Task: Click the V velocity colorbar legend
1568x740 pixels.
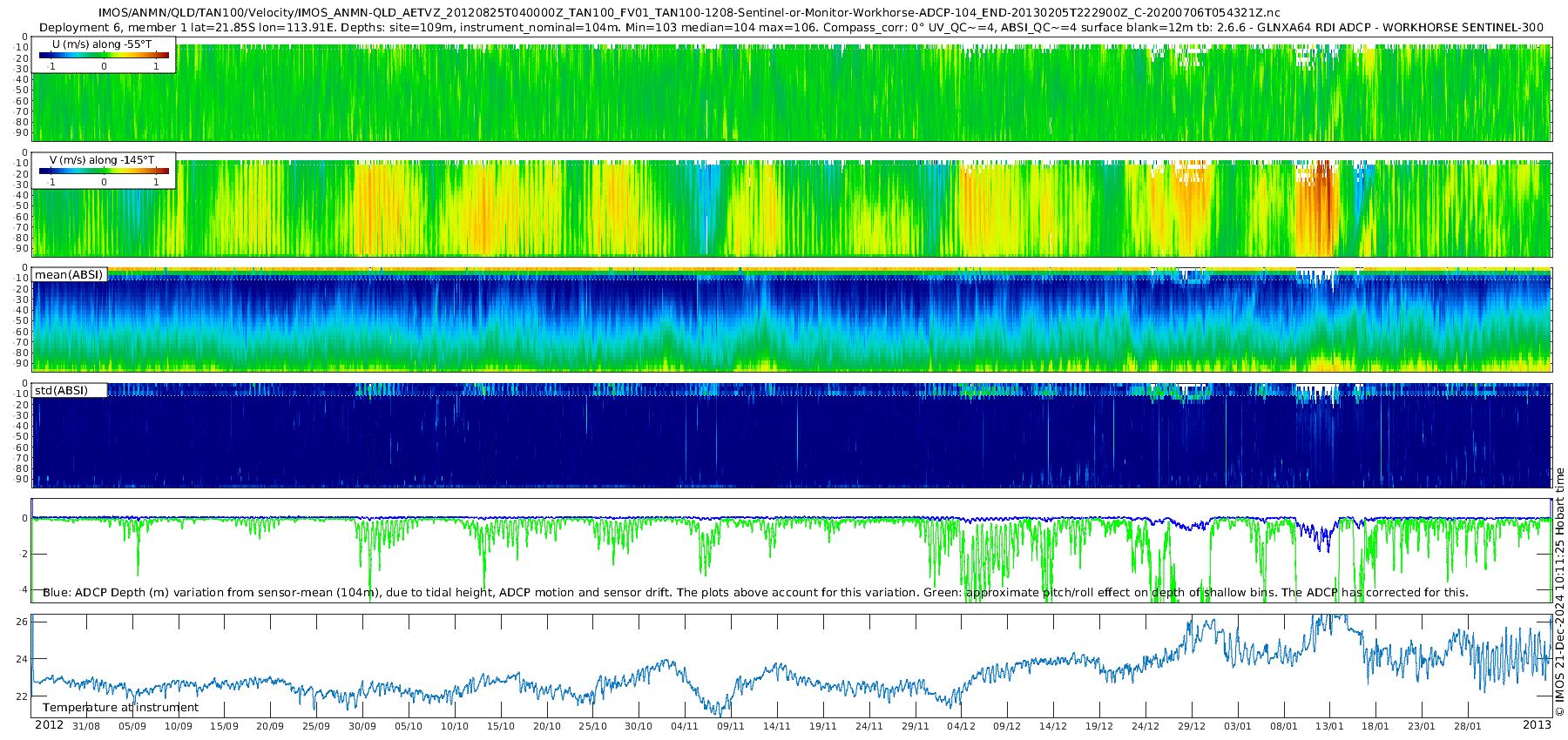Action: coord(103,171)
